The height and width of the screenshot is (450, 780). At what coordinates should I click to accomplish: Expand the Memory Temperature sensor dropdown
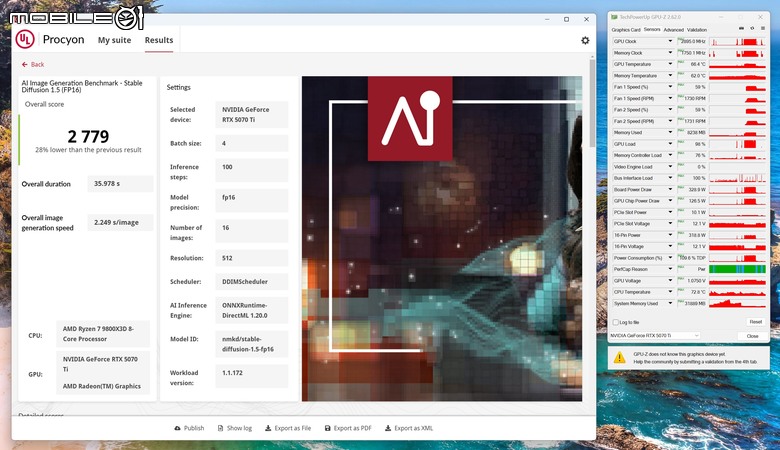pos(670,76)
